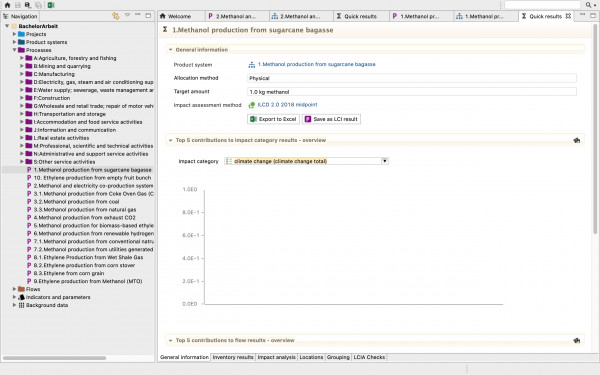Collapse the BachelorArbeit database node
Viewport: 600px width, 375px height.
coord(7,26)
